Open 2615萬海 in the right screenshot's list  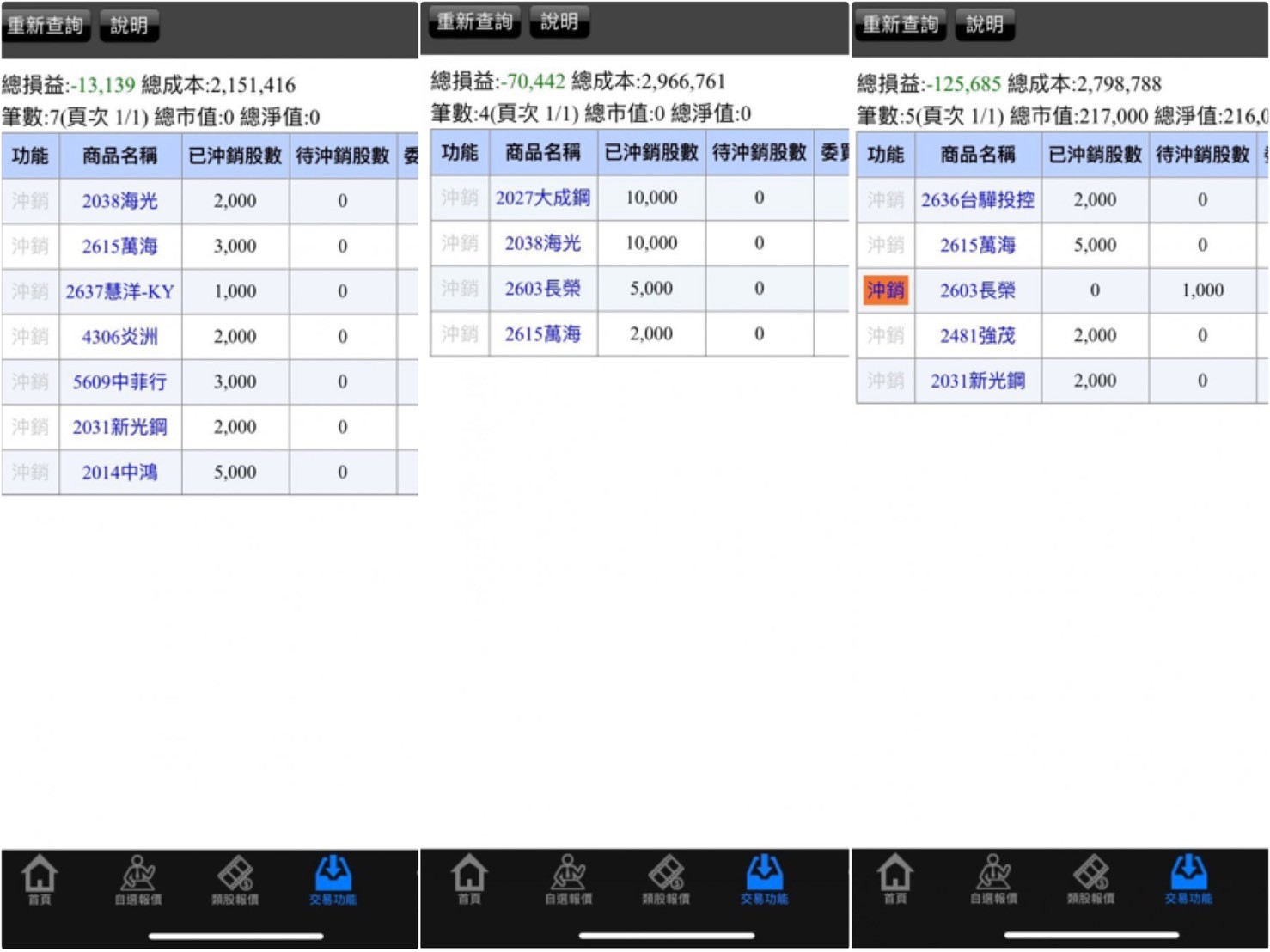coord(978,245)
